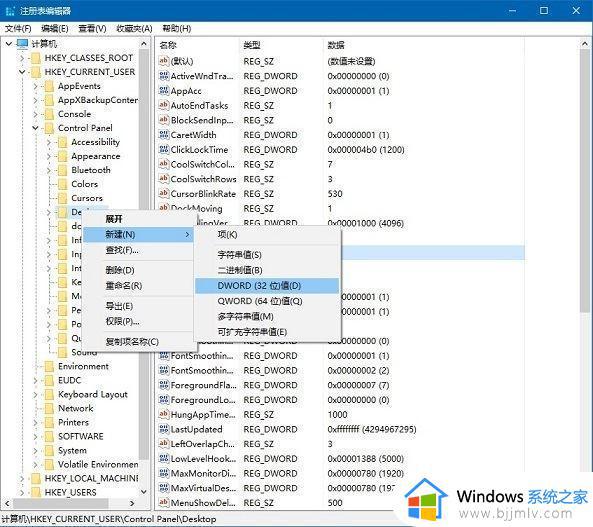
Task: Click the Registry Editor title bar app icon
Action: coord(10,11)
